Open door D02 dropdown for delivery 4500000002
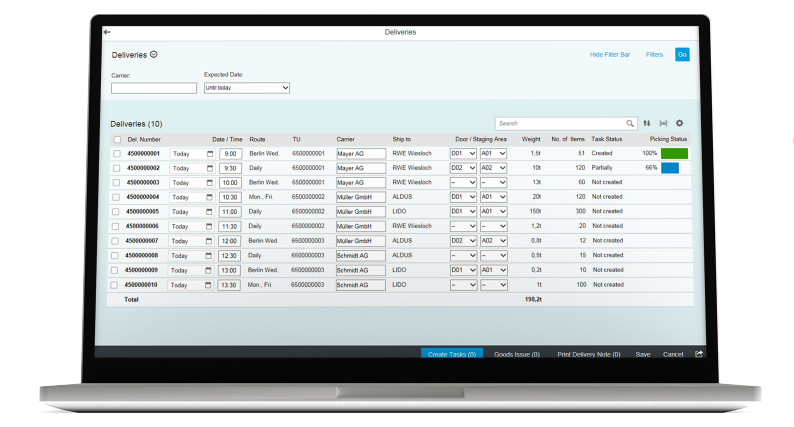Viewport: 794px width, 427px height. coord(463,168)
